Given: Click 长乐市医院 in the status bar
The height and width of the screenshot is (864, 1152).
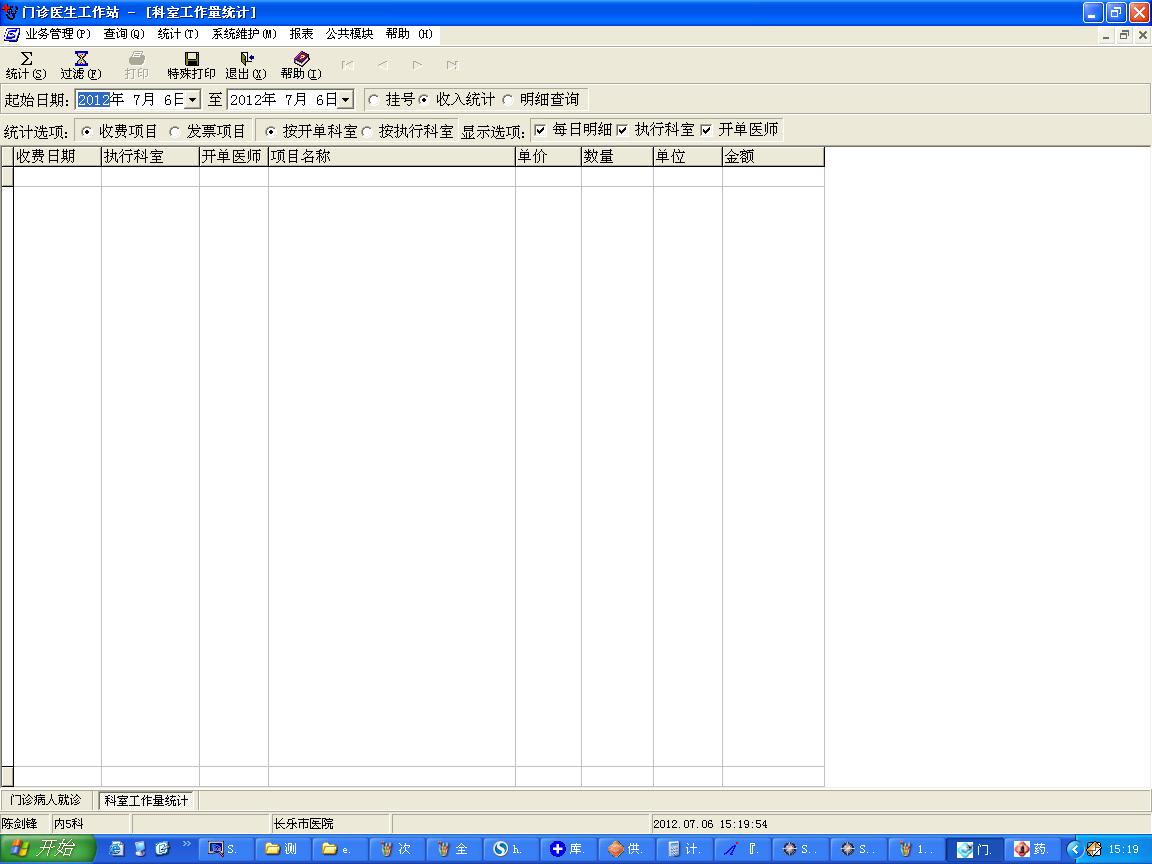Looking at the screenshot, I should click(x=303, y=824).
